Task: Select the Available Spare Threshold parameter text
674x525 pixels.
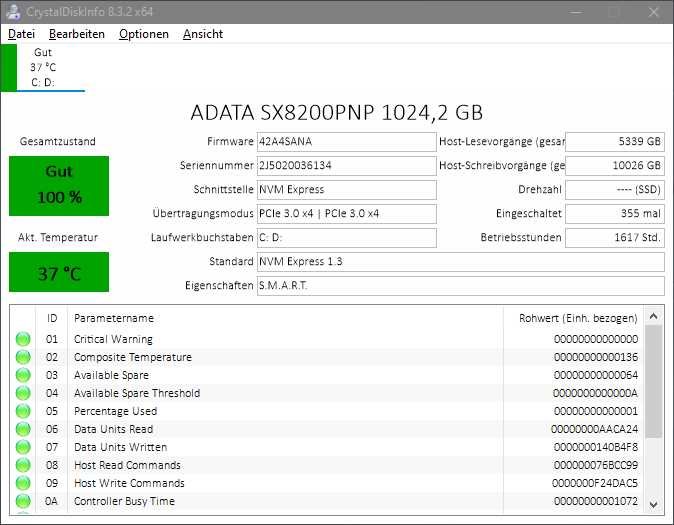Action: coord(137,393)
